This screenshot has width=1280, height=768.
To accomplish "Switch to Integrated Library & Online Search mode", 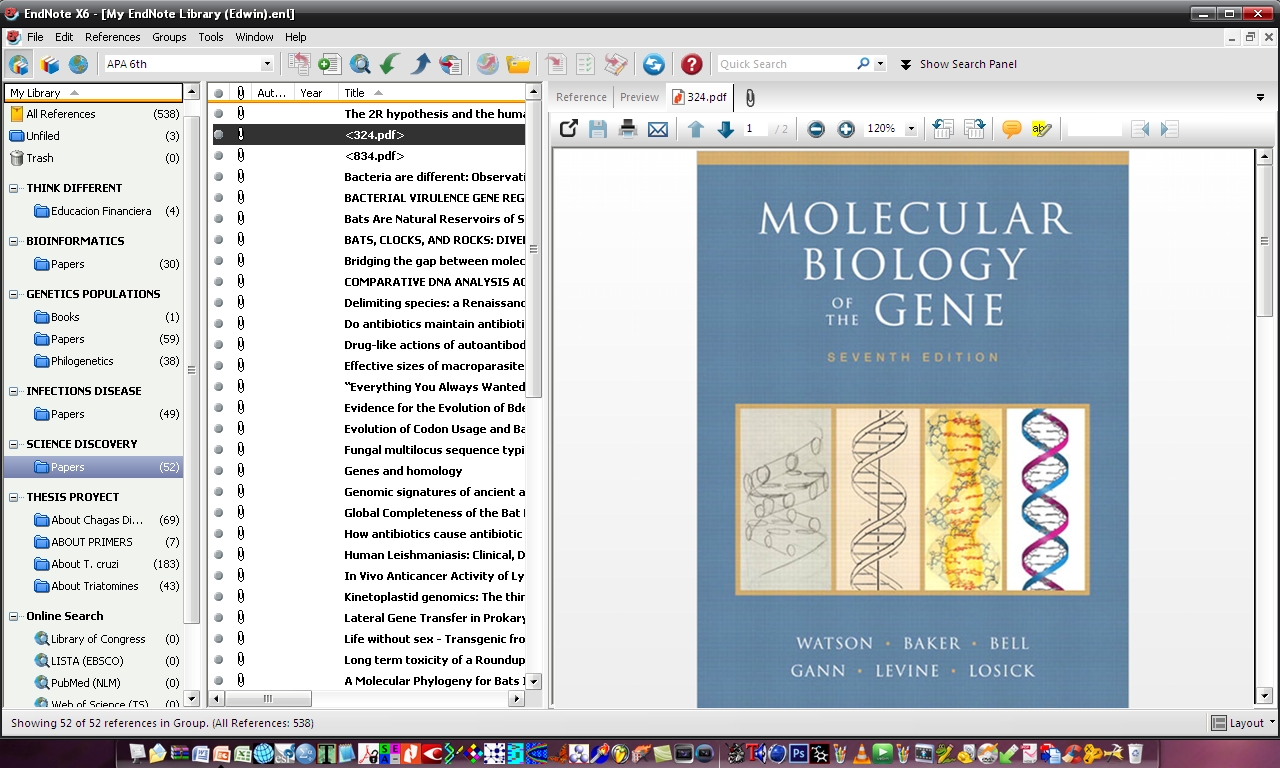I will click(x=19, y=64).
